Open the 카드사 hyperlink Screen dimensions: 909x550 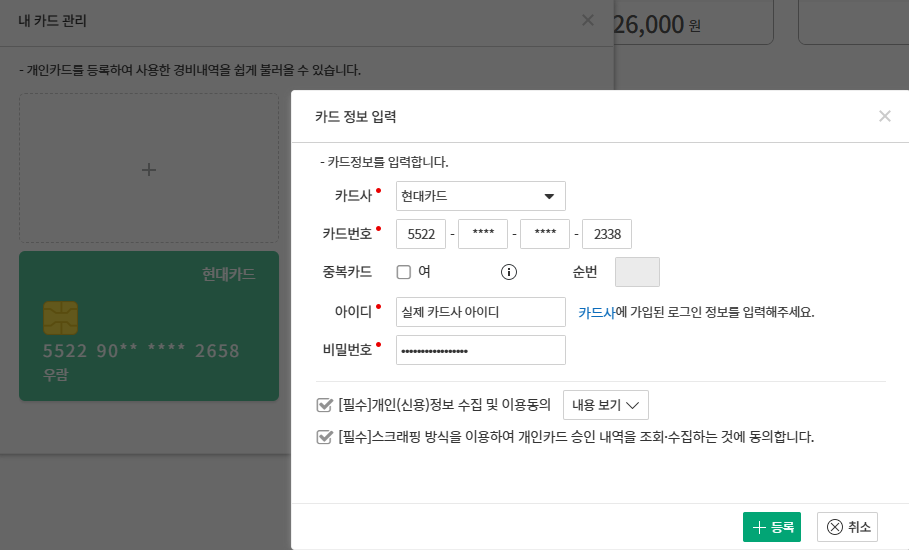click(x=596, y=312)
